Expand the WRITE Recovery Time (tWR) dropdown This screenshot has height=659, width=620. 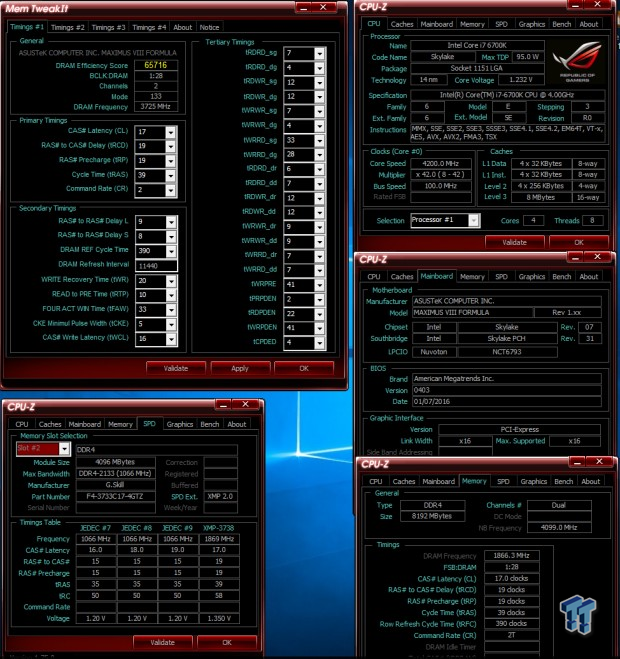tap(171, 280)
